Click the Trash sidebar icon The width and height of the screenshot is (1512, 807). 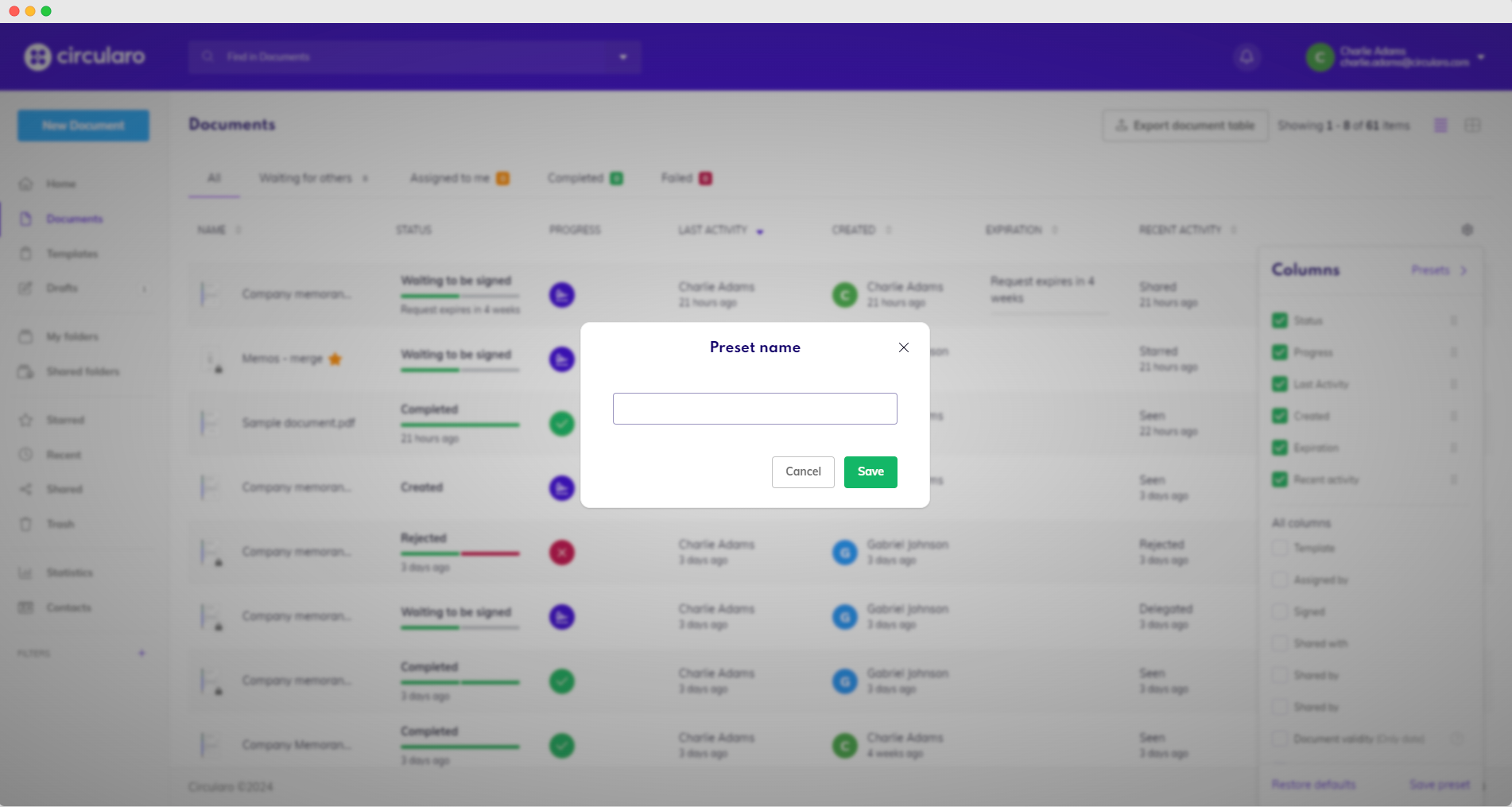[26, 524]
